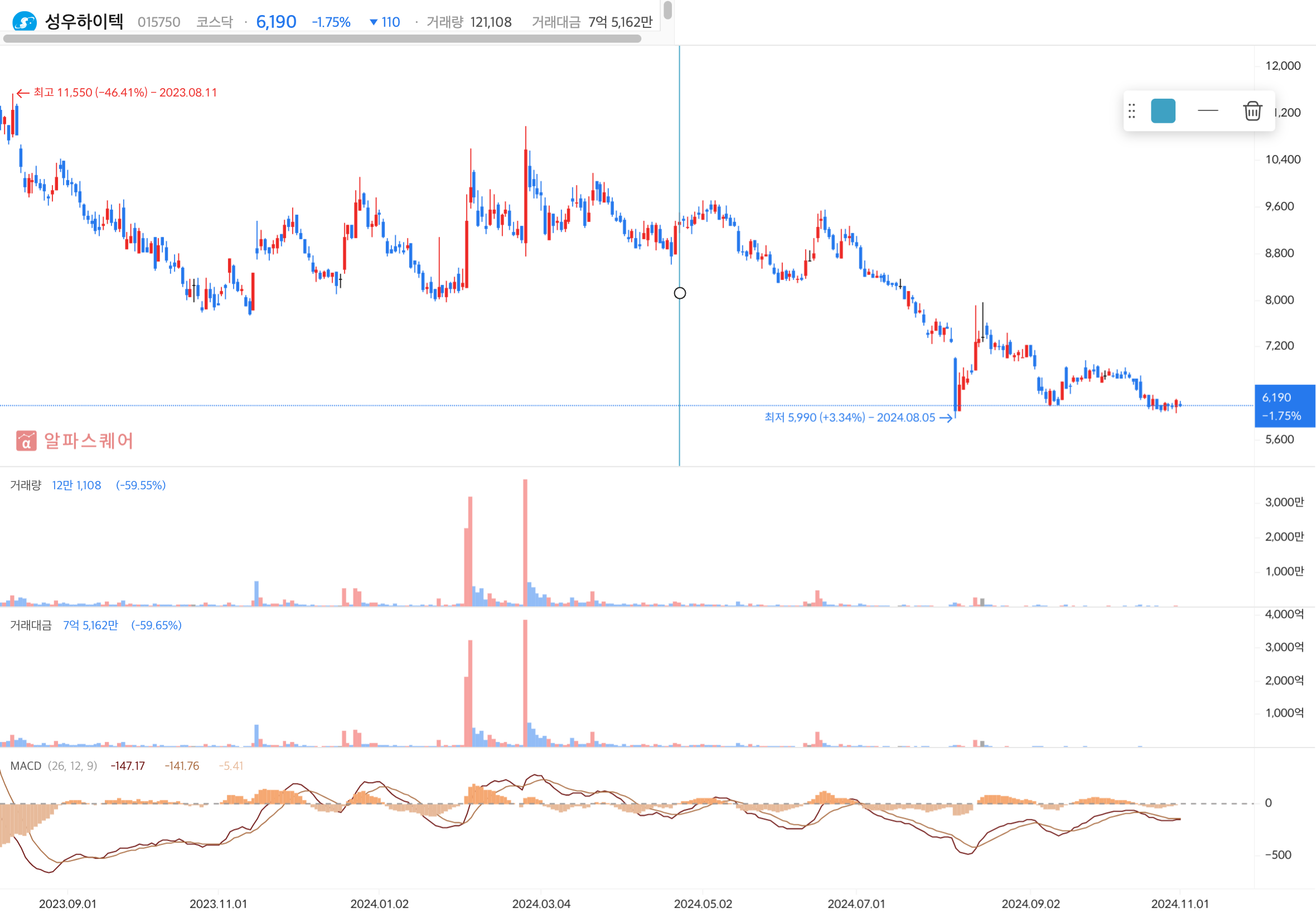1316x917 pixels.
Task: Click the 10,400 price axis label
Action: [1283, 160]
